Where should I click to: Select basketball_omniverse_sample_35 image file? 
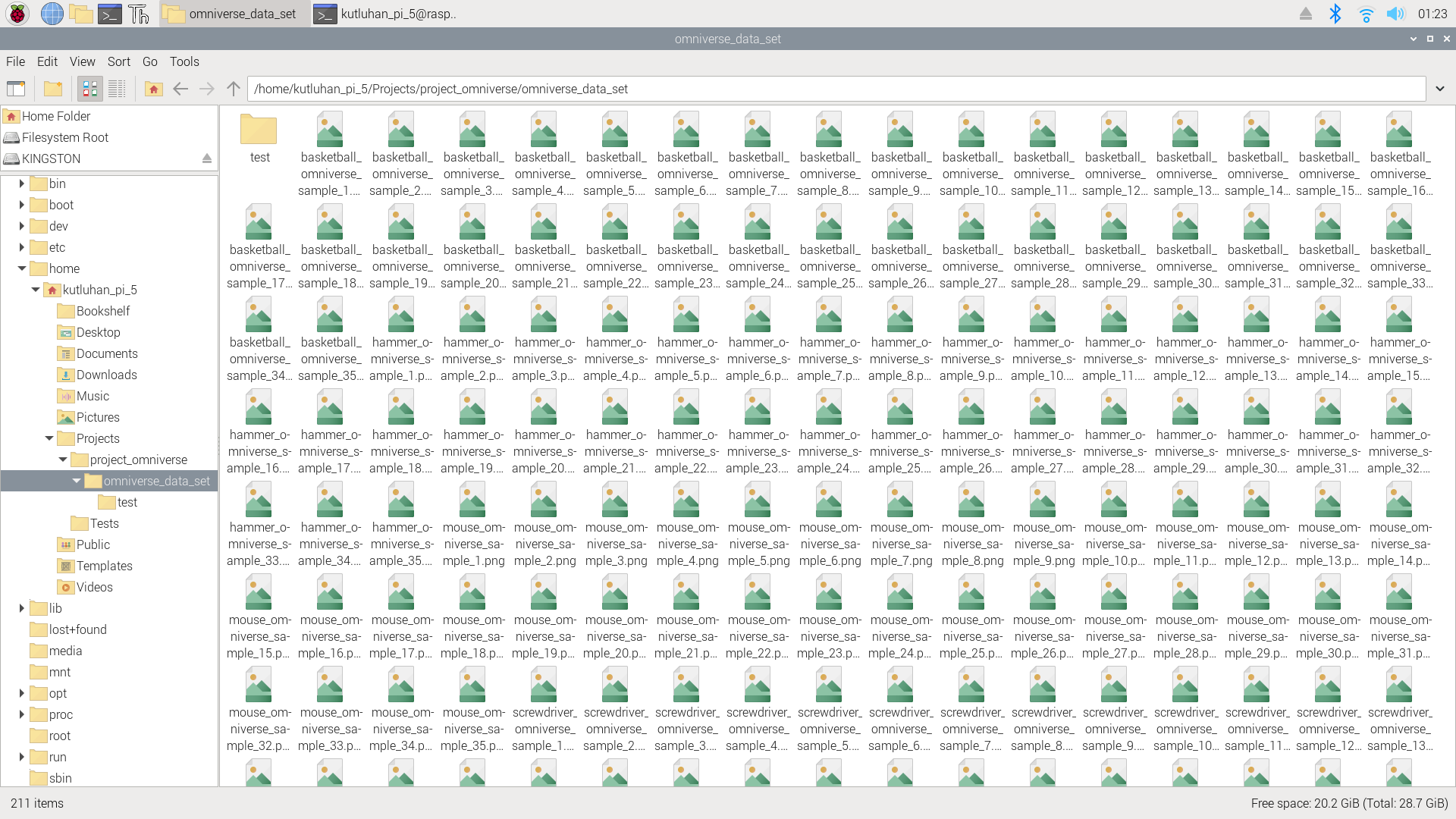(330, 340)
